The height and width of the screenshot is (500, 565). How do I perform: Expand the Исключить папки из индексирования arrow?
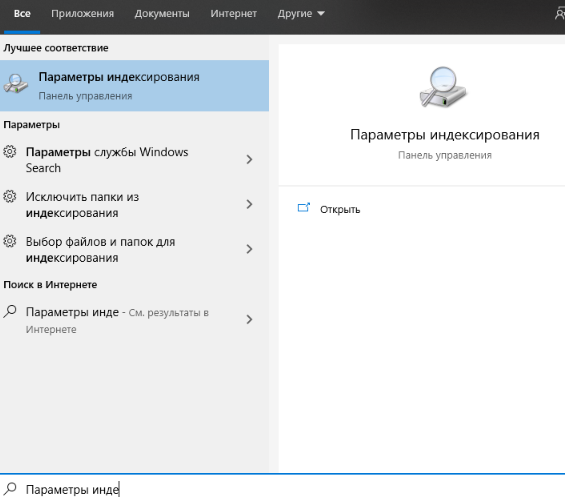pyautogui.click(x=249, y=204)
